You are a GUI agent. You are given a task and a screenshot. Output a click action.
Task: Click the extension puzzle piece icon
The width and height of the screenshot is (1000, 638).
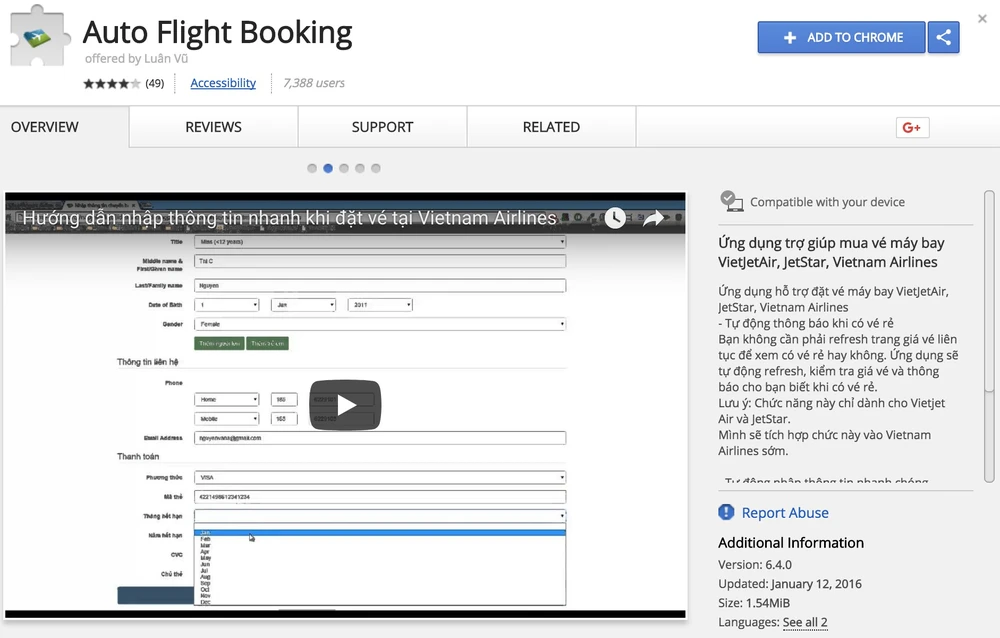click(38, 37)
